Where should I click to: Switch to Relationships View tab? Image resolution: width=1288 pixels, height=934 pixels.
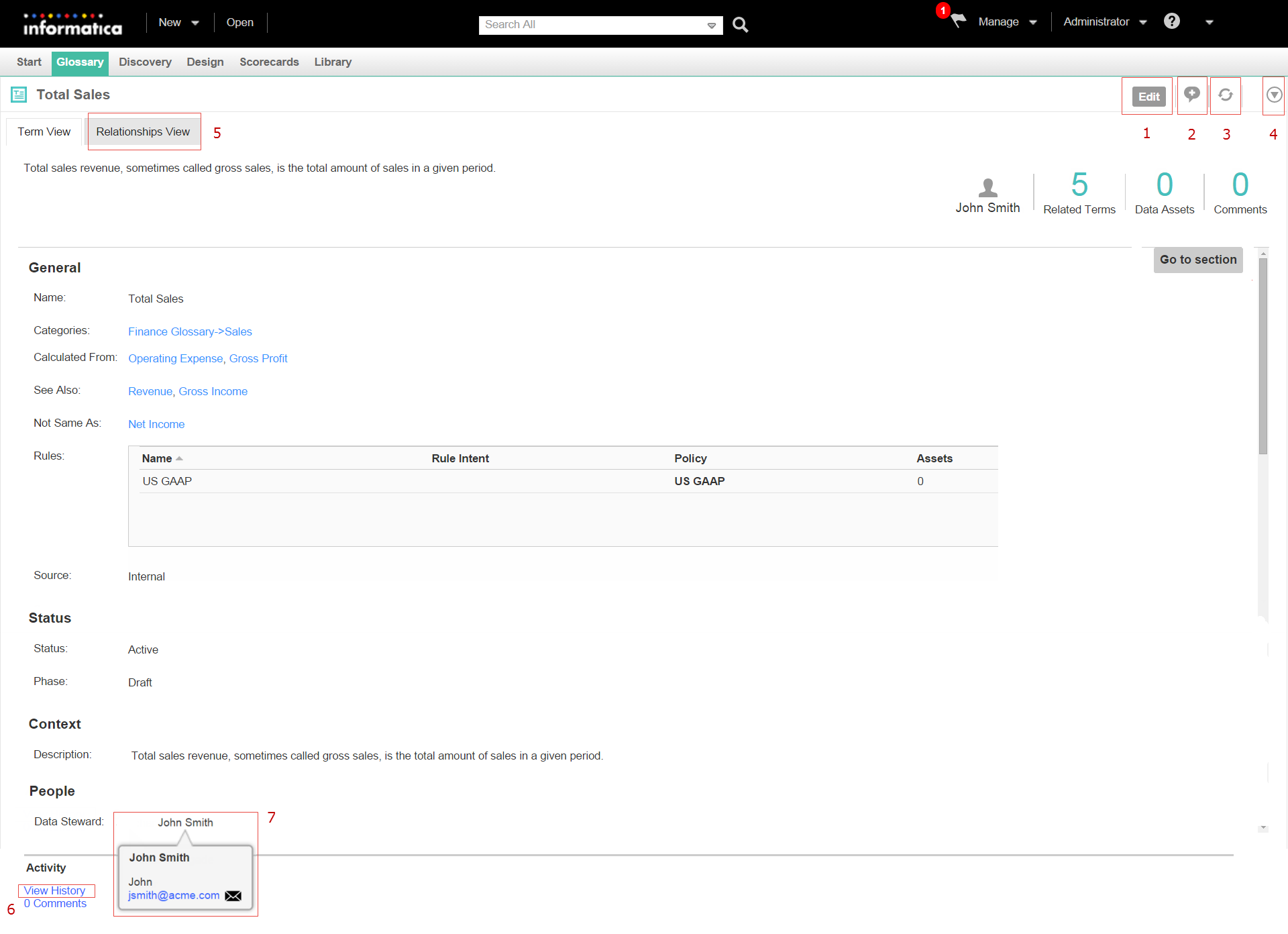click(143, 132)
